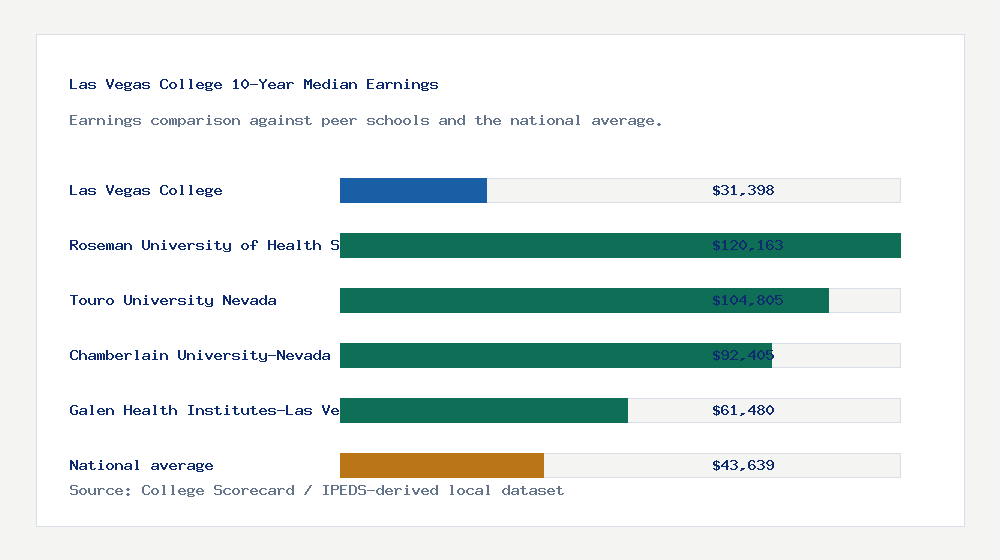Click the $104,805 earnings value
Image resolution: width=1000 pixels, height=560 pixels.
[747, 300]
